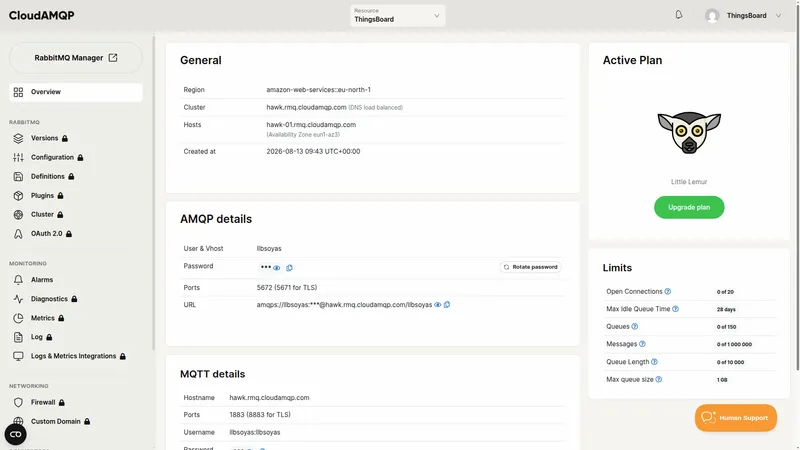Viewport: 800px width, 450px height.
Task: Click the Plugins cube icon
Action: [18, 195]
